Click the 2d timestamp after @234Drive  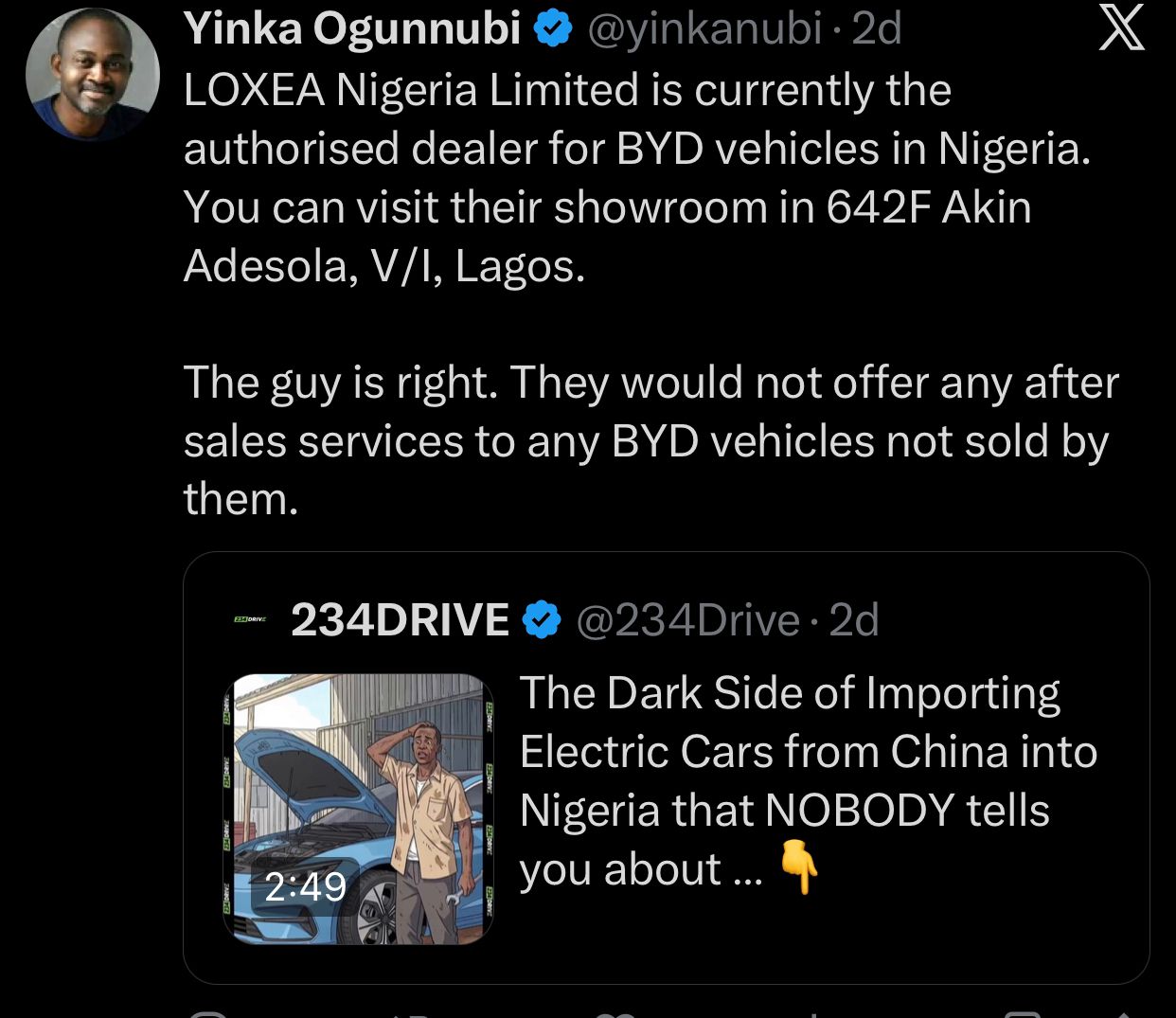click(854, 621)
